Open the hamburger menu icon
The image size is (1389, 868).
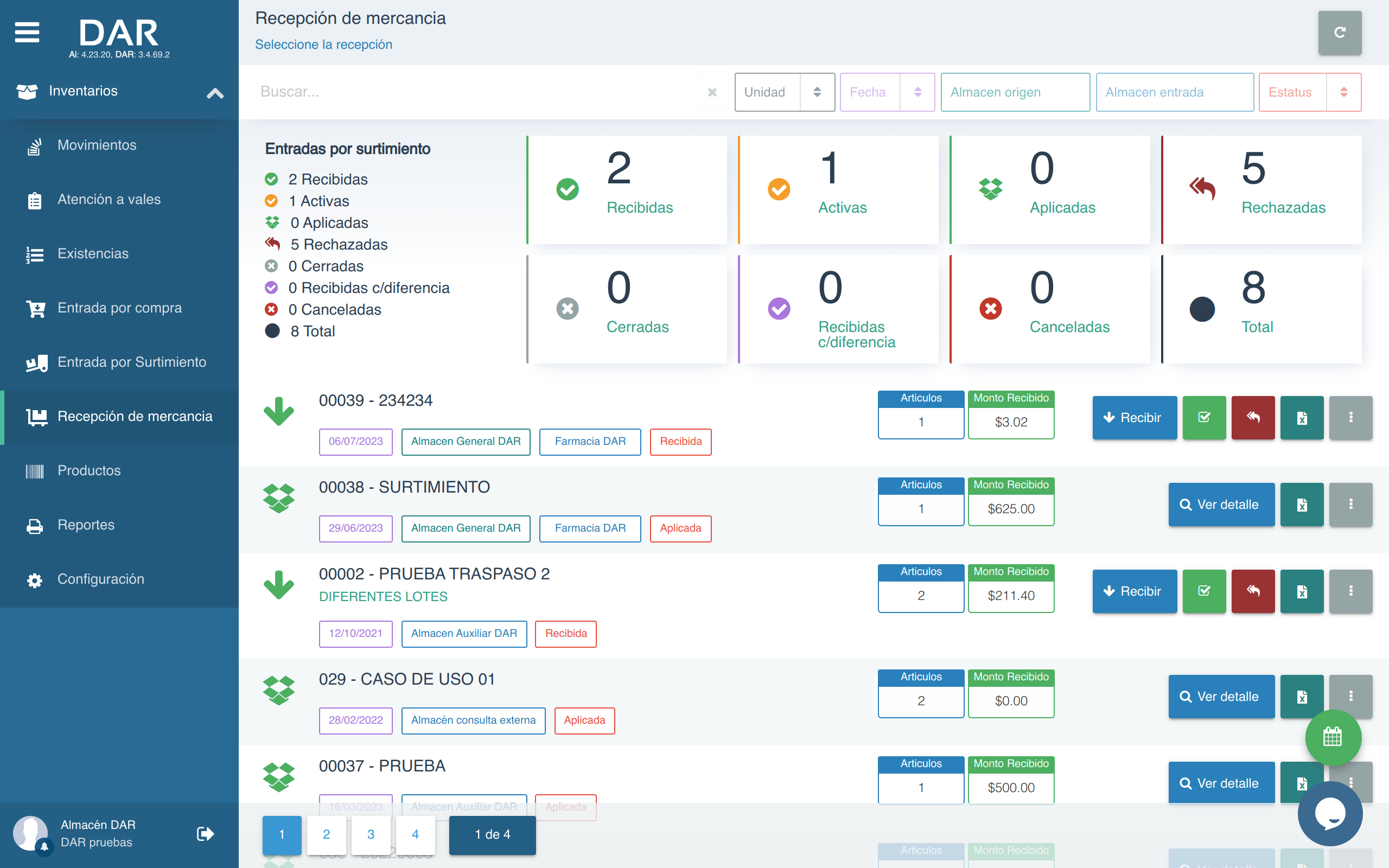pos(27,32)
